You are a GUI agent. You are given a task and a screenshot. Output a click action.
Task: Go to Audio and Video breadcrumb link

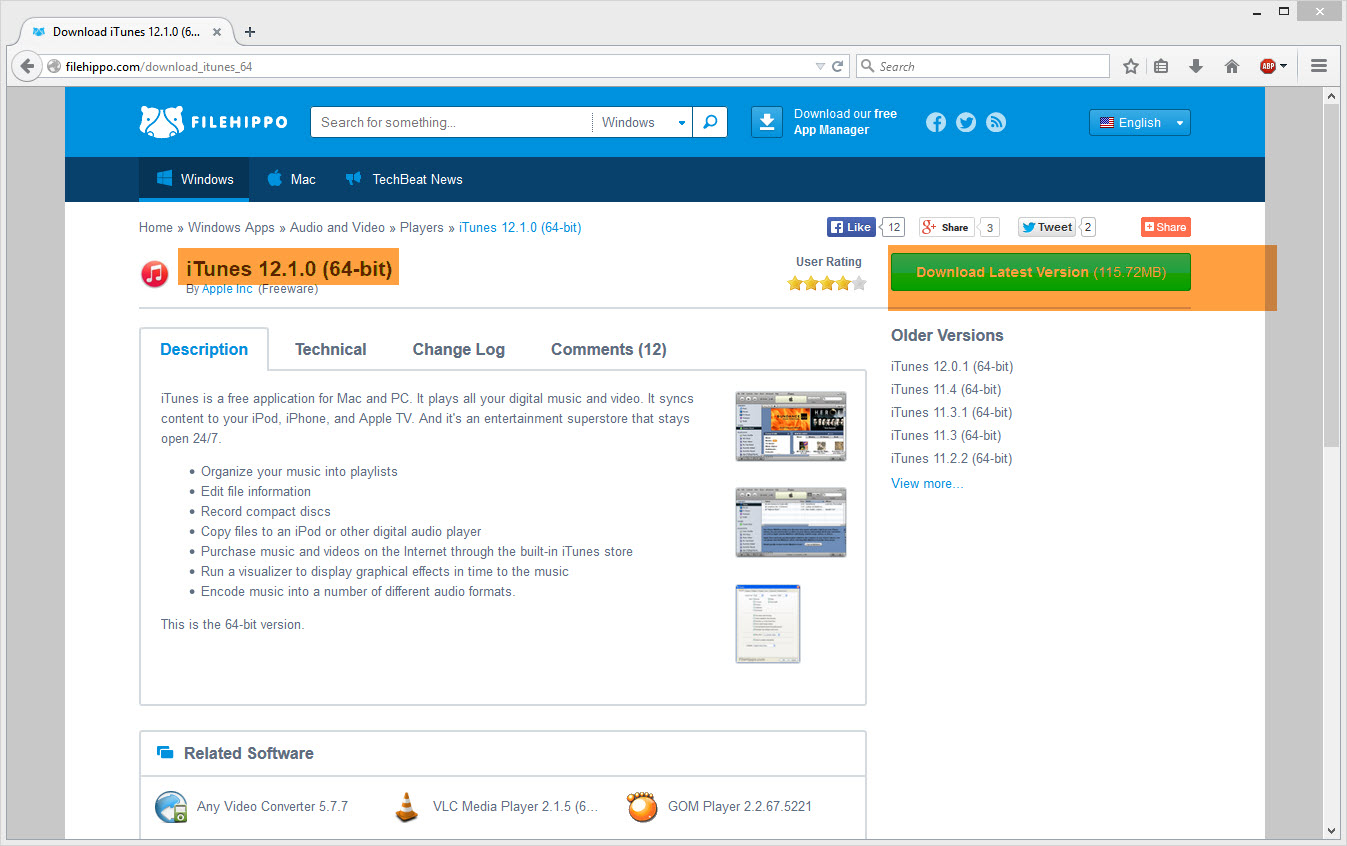337,227
